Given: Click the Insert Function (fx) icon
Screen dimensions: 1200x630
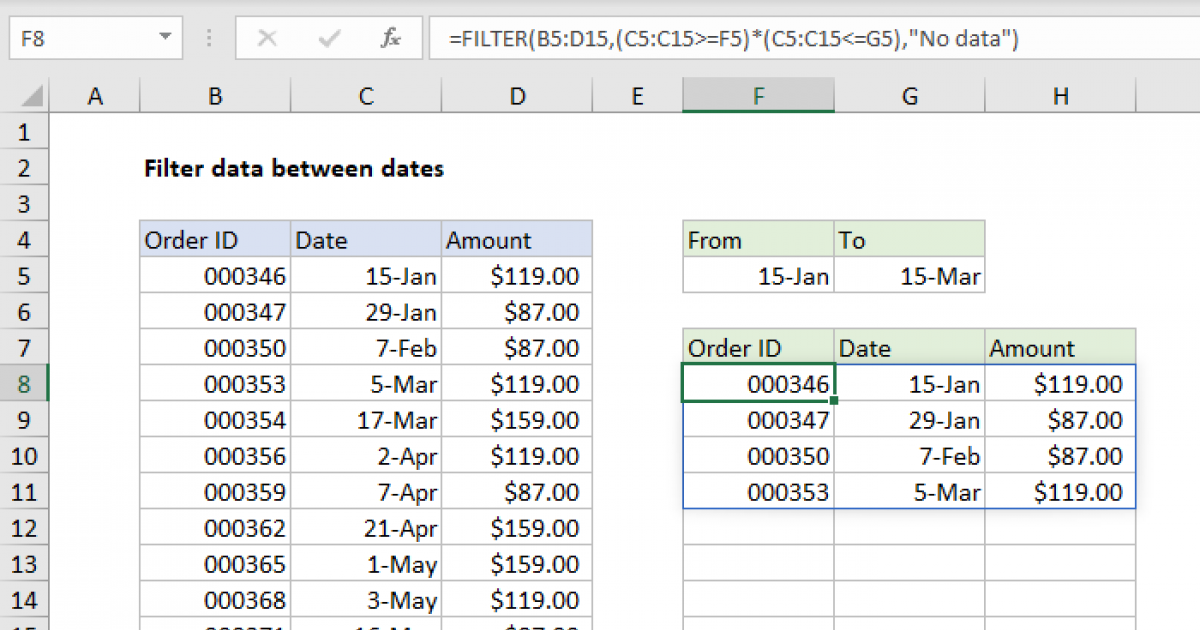Looking at the screenshot, I should click(390, 38).
